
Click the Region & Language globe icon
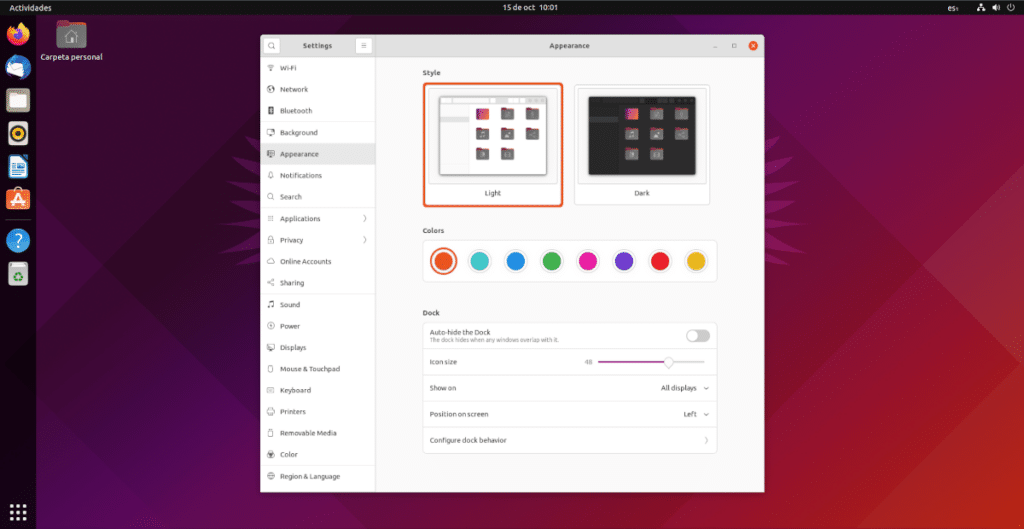coord(271,477)
